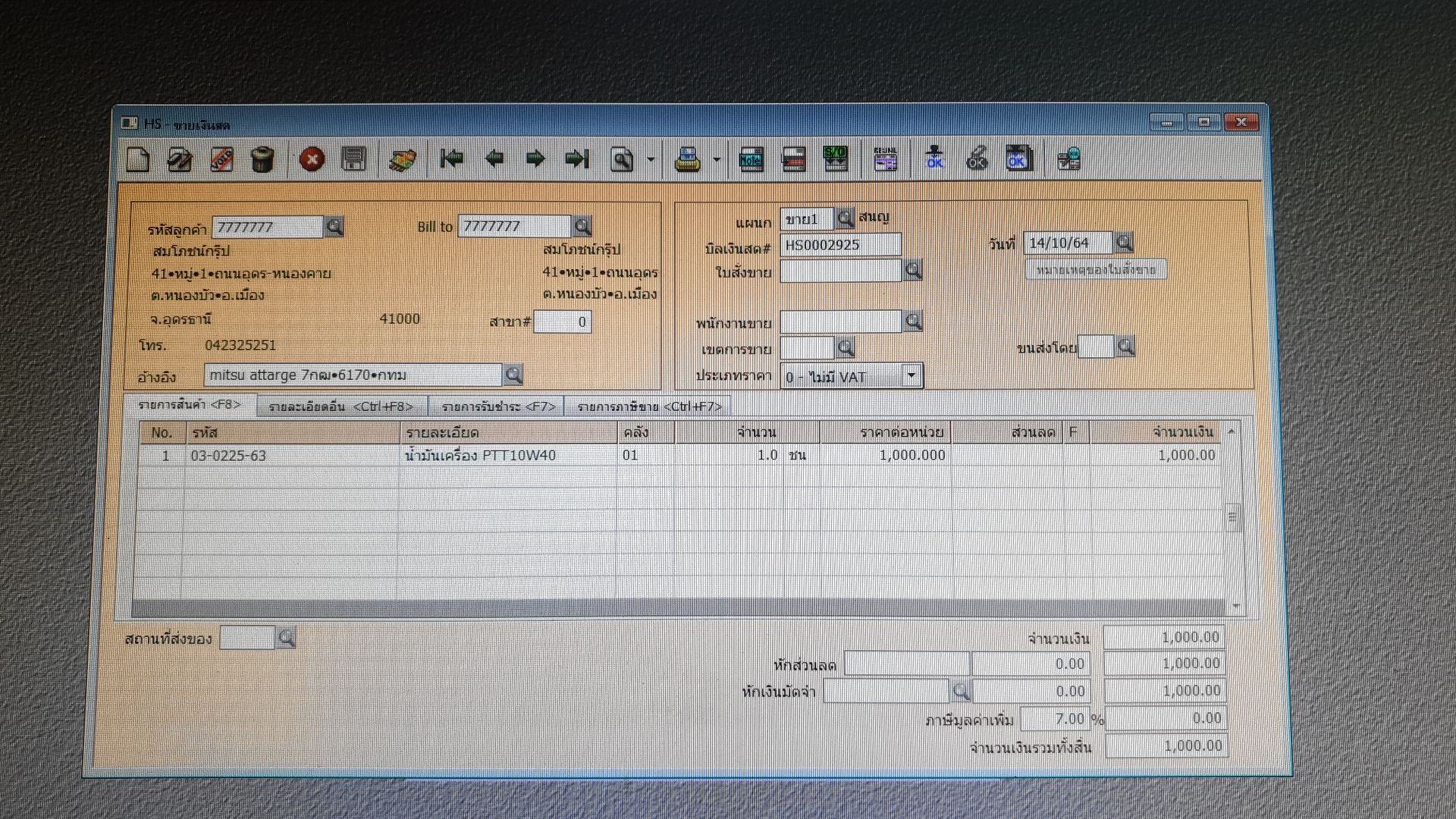This screenshot has height=819, width=1456.
Task: Click the trash can delete icon
Action: pos(262,160)
